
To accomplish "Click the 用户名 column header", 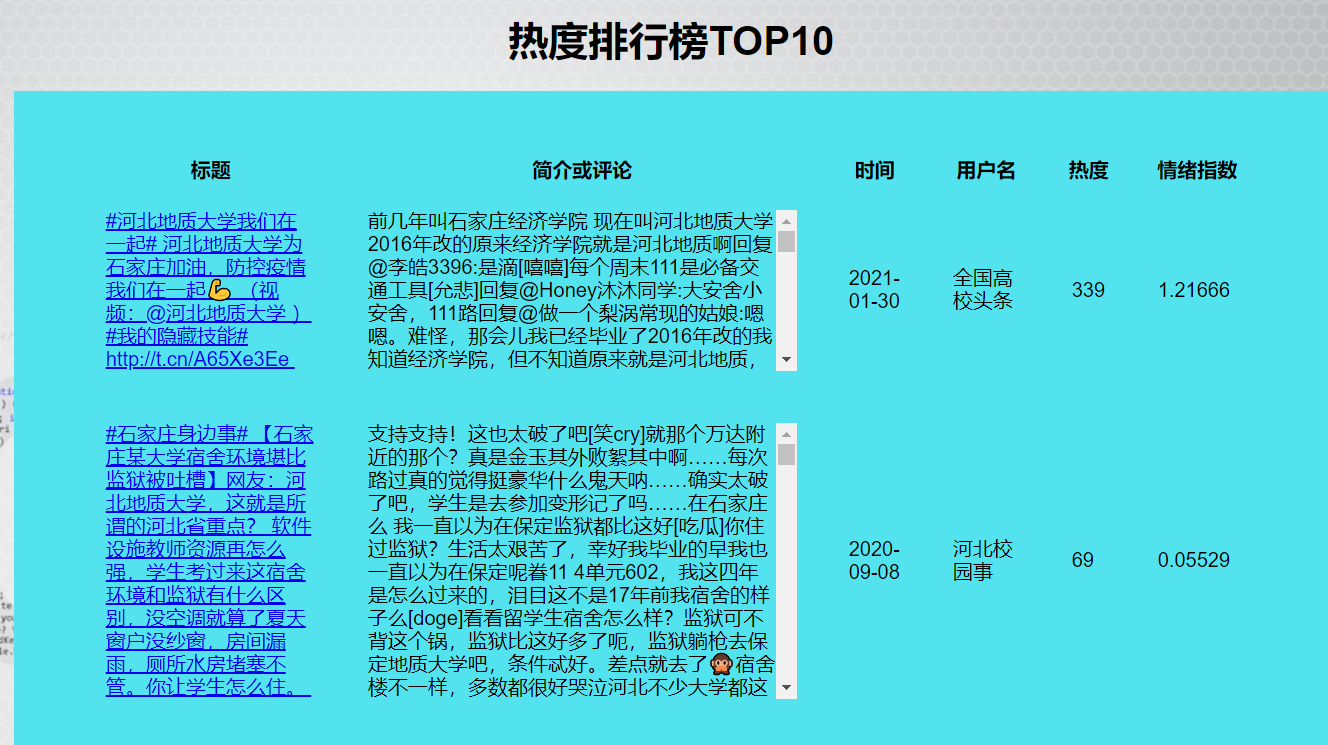I will pyautogui.click(x=986, y=170).
